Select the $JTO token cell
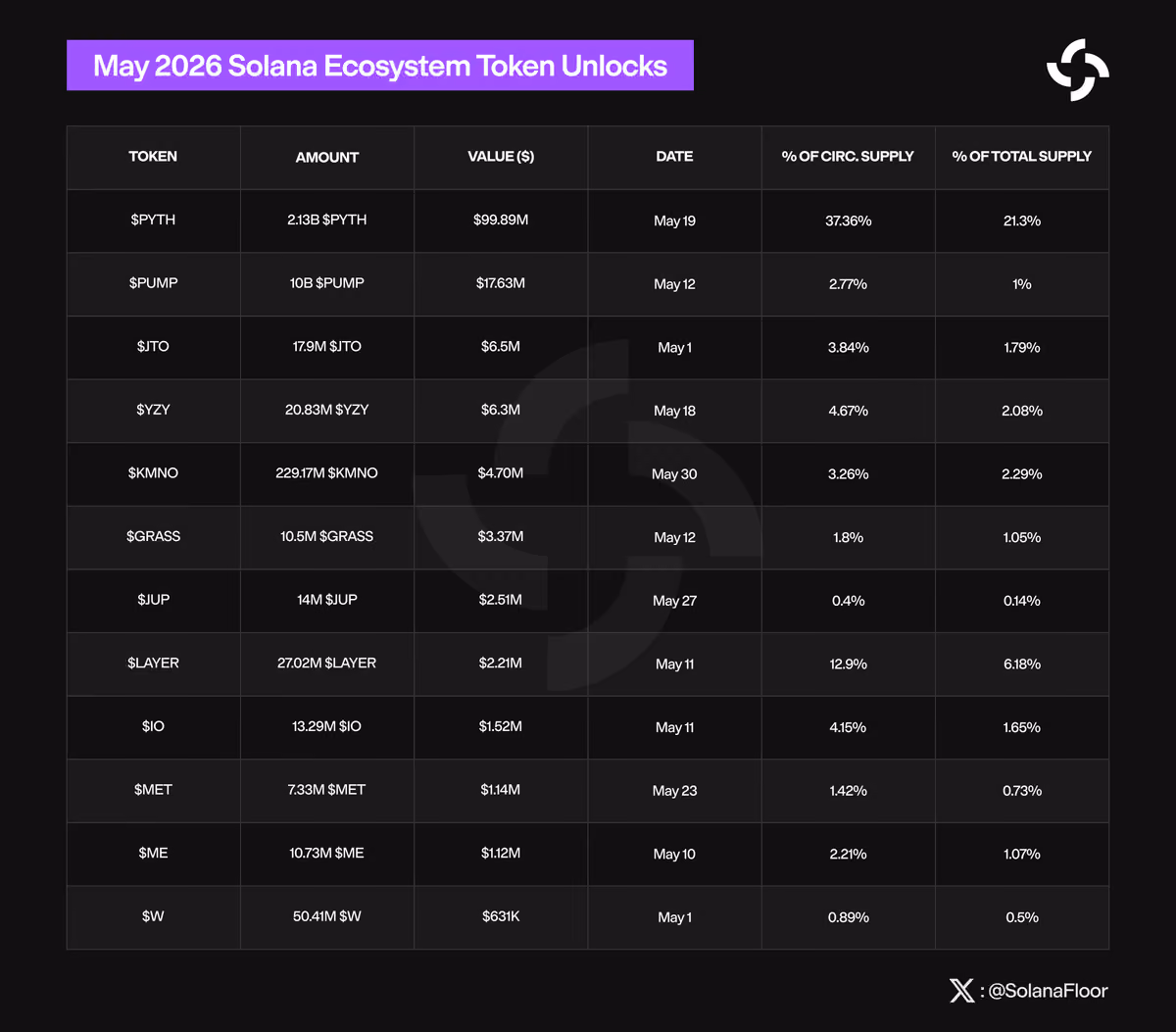Viewport: 1176px width, 1032px height. 153,346
